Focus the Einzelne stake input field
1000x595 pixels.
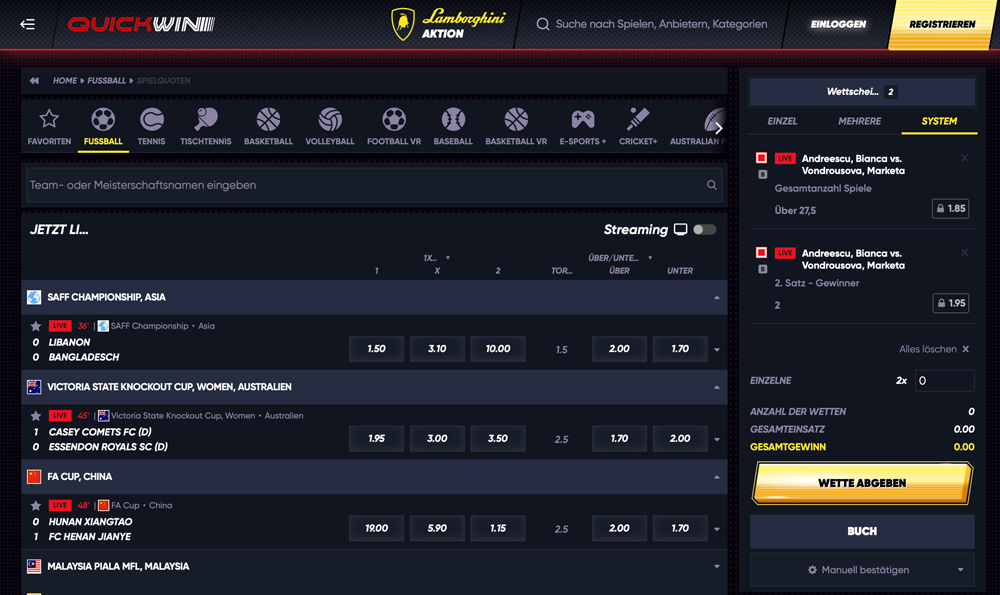coord(945,381)
